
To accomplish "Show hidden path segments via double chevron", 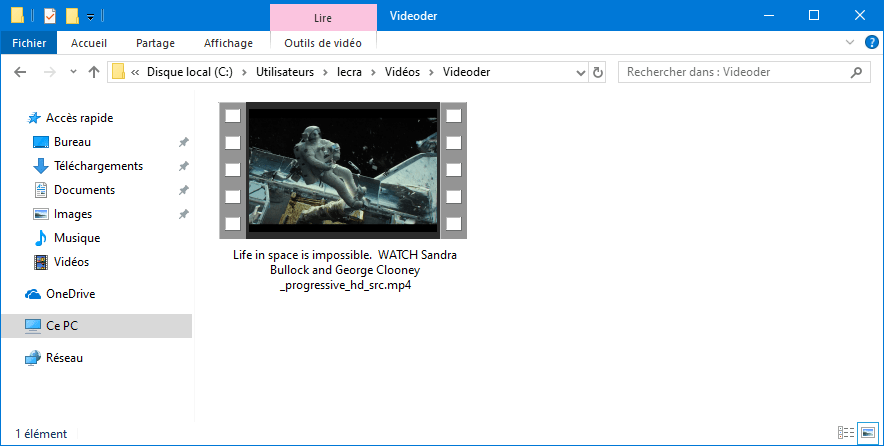I will [135, 72].
